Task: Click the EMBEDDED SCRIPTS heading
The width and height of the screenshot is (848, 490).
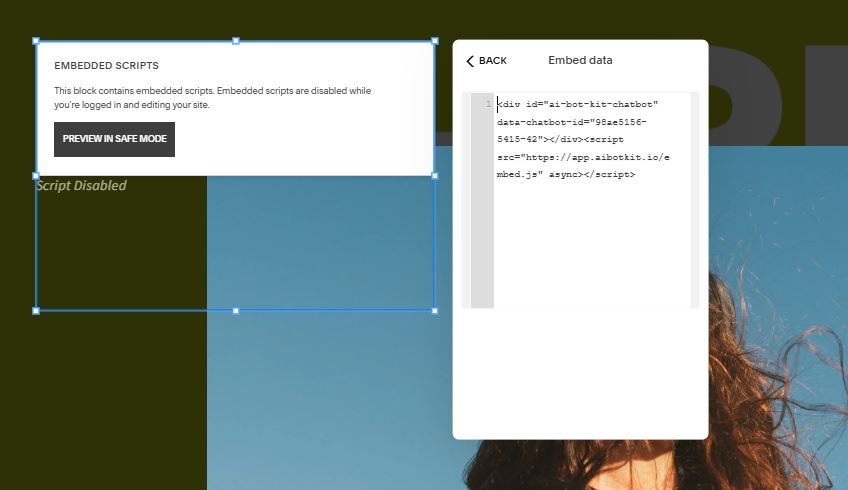Action: [107, 65]
